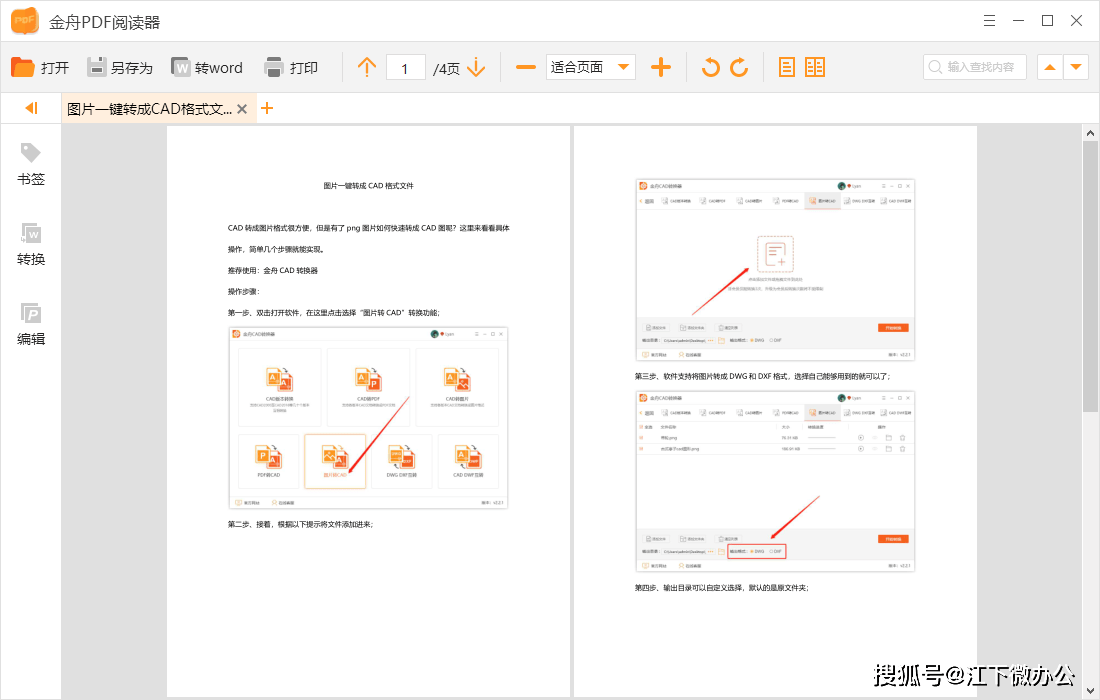Rotate the page counterclockwise
Screen dimensions: 1100x700
click(x=711, y=67)
